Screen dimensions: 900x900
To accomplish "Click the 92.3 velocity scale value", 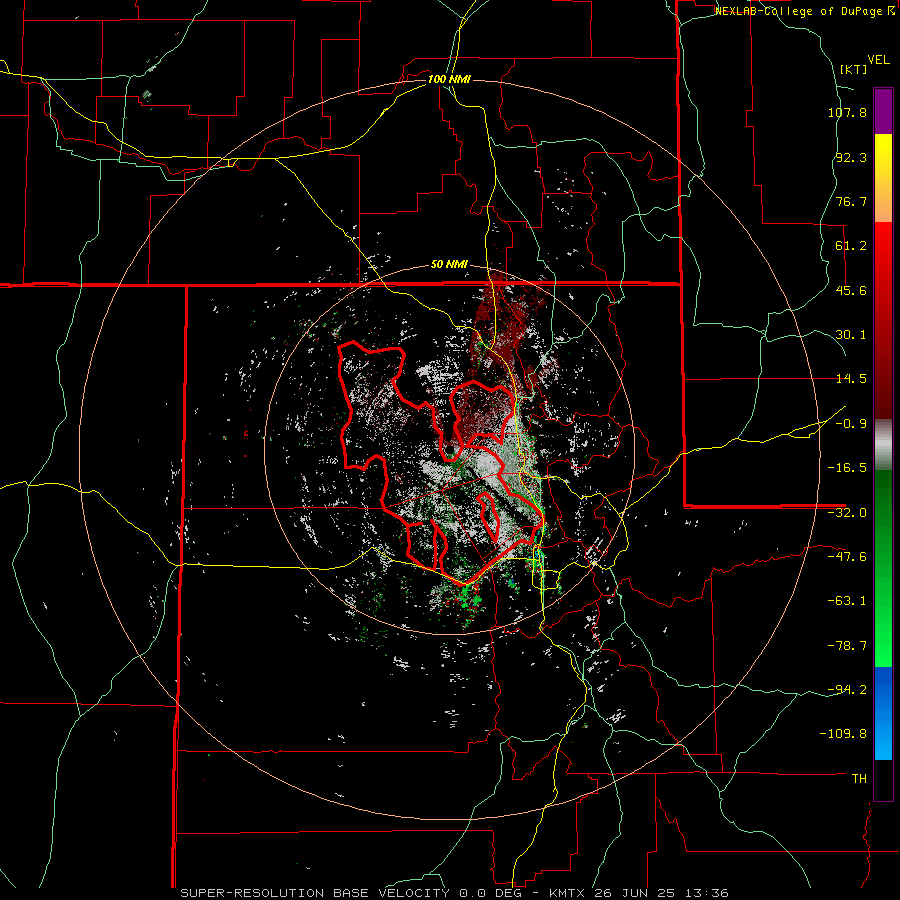I will pyautogui.click(x=851, y=157).
